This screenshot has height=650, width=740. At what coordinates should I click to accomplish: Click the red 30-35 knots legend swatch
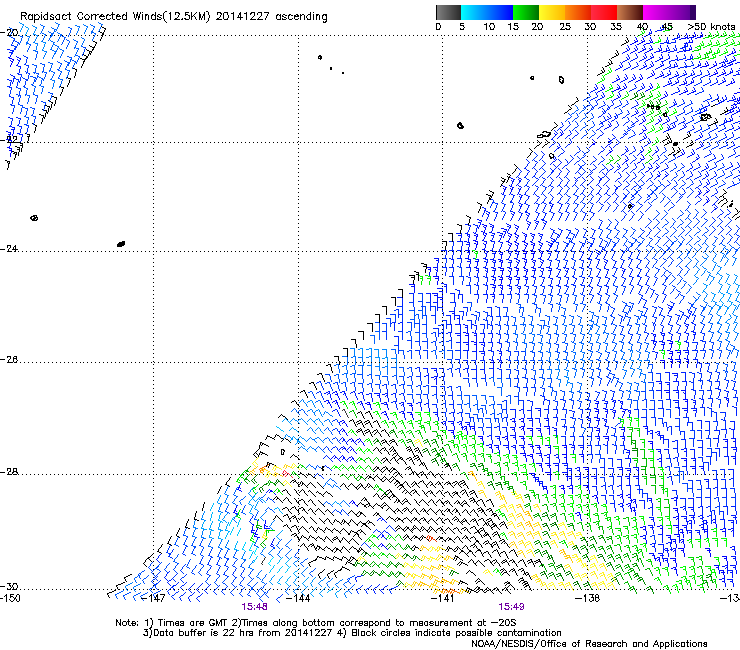point(604,12)
